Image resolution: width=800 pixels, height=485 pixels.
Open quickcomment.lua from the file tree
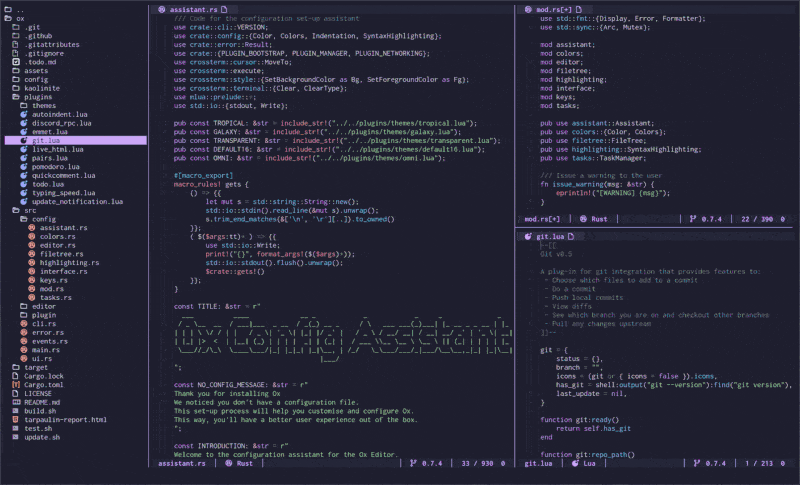click(63, 175)
